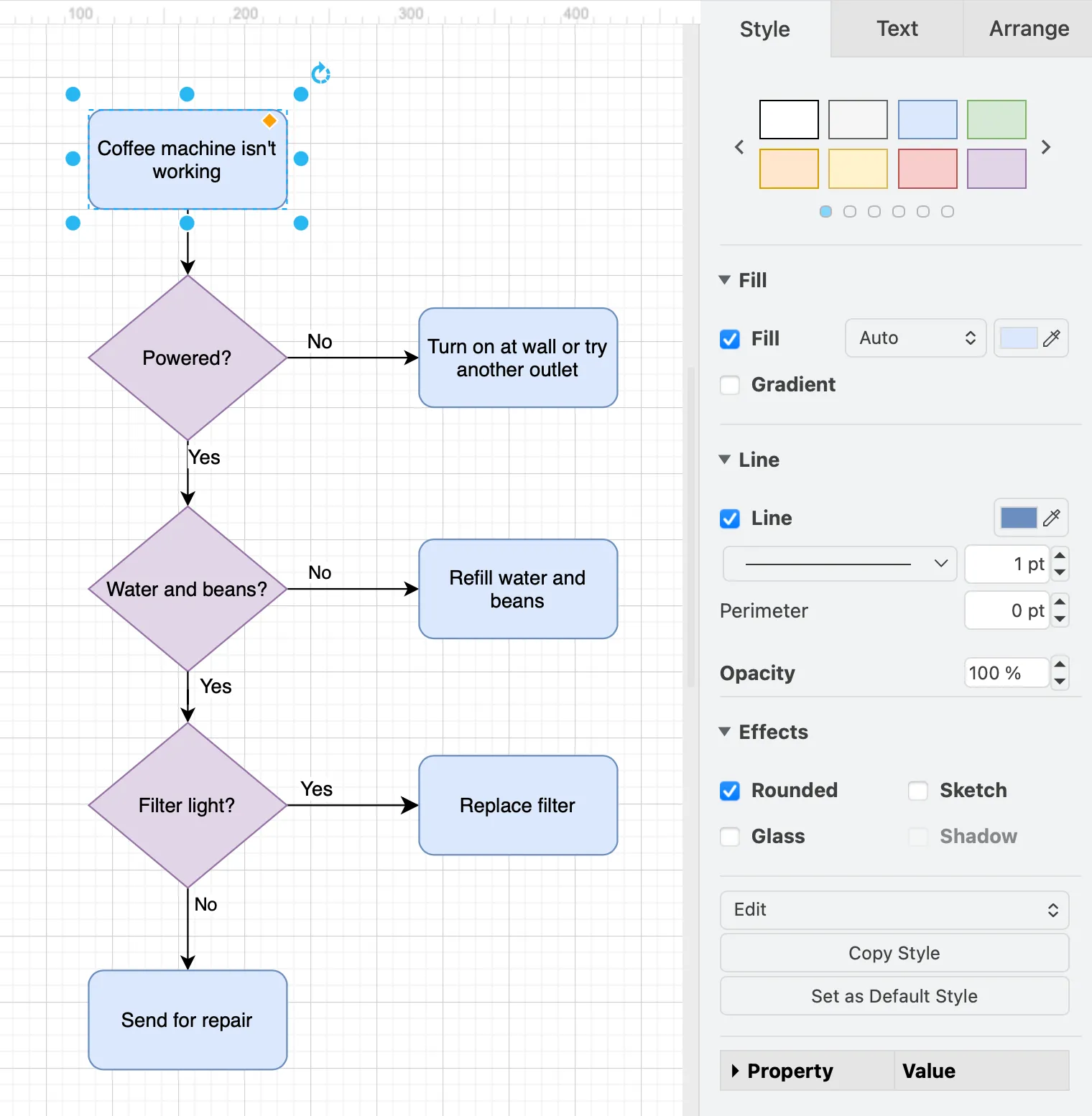
Task: Select the Replace filter box
Action: [x=518, y=805]
